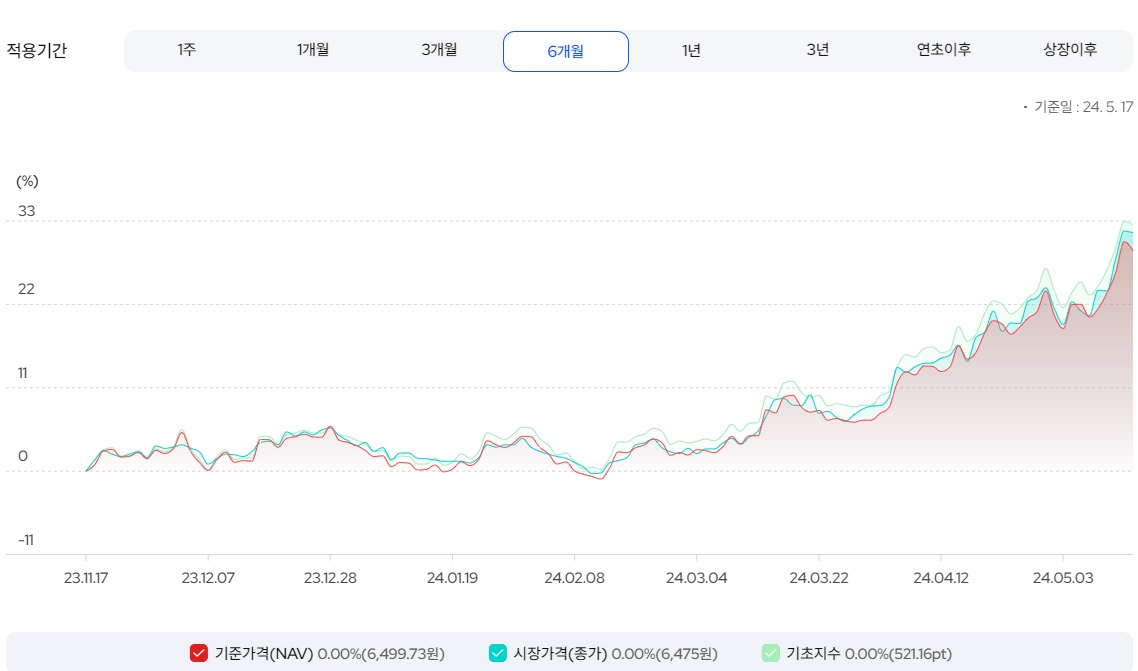Click the 0 y-axis value
The image size is (1138, 671).
[23, 456]
